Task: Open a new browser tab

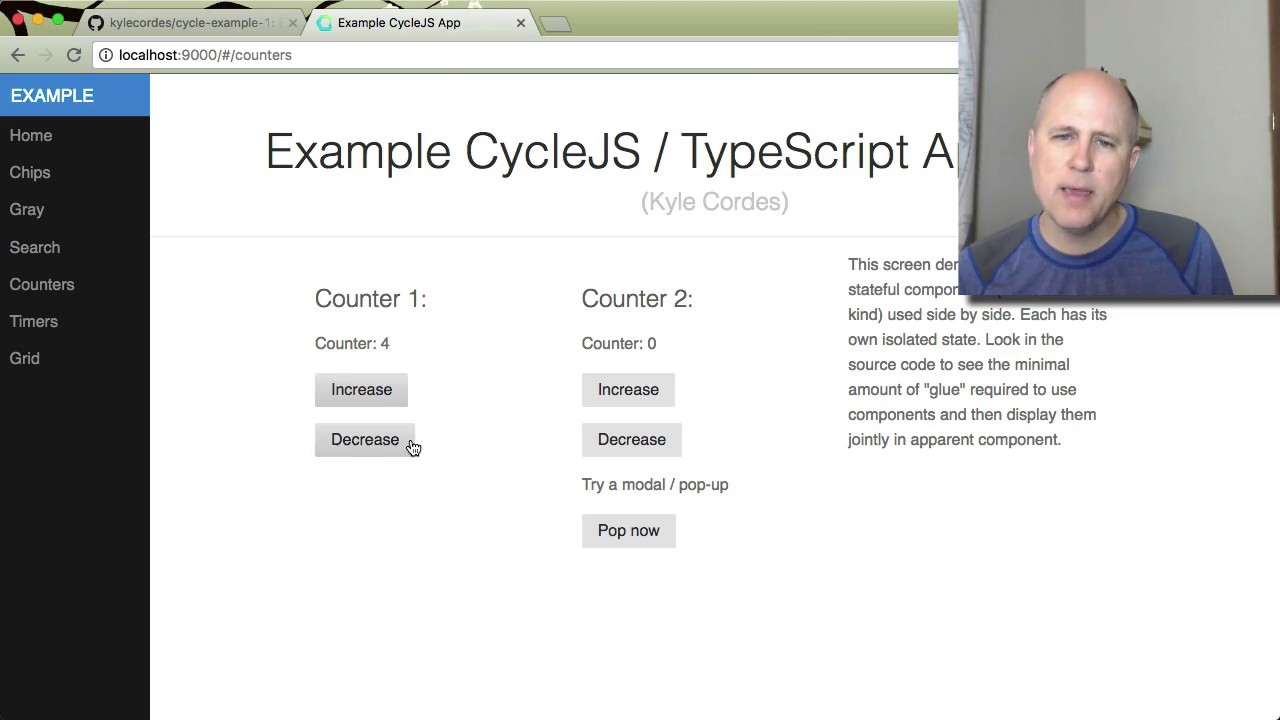Action: point(555,24)
